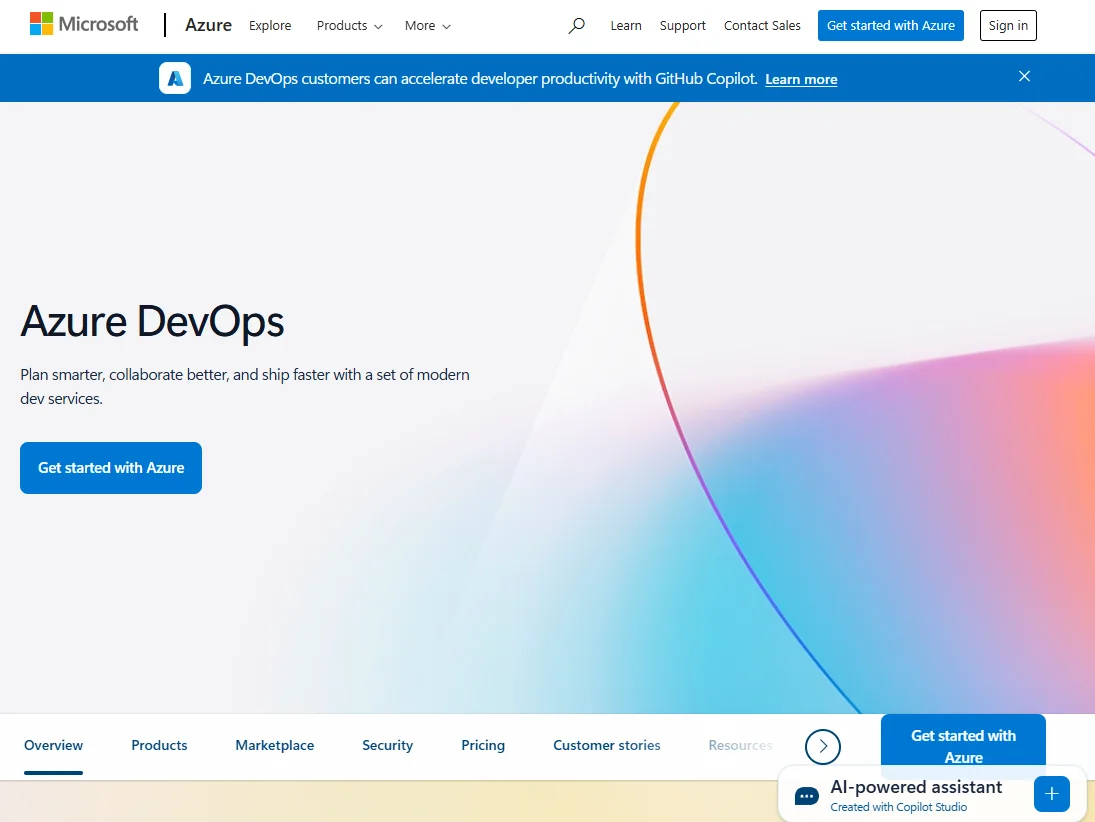Click the Azure DevOps banner icon
Viewport: 1095px width, 822px height.
pyautogui.click(x=175, y=78)
